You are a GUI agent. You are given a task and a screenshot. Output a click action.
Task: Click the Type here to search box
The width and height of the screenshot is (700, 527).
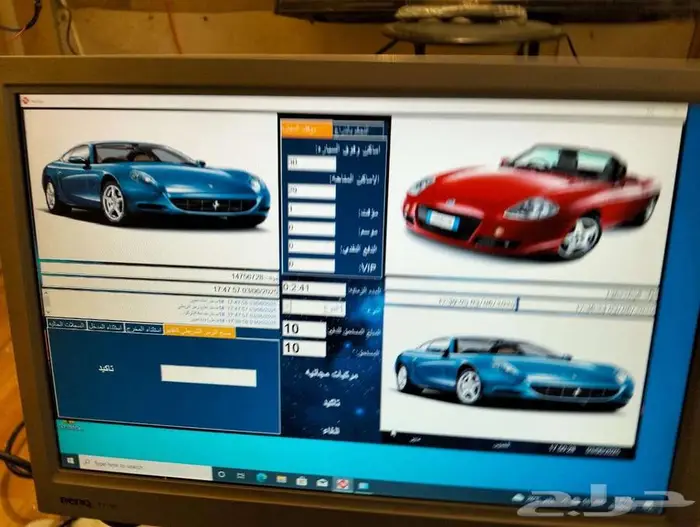click(145, 466)
